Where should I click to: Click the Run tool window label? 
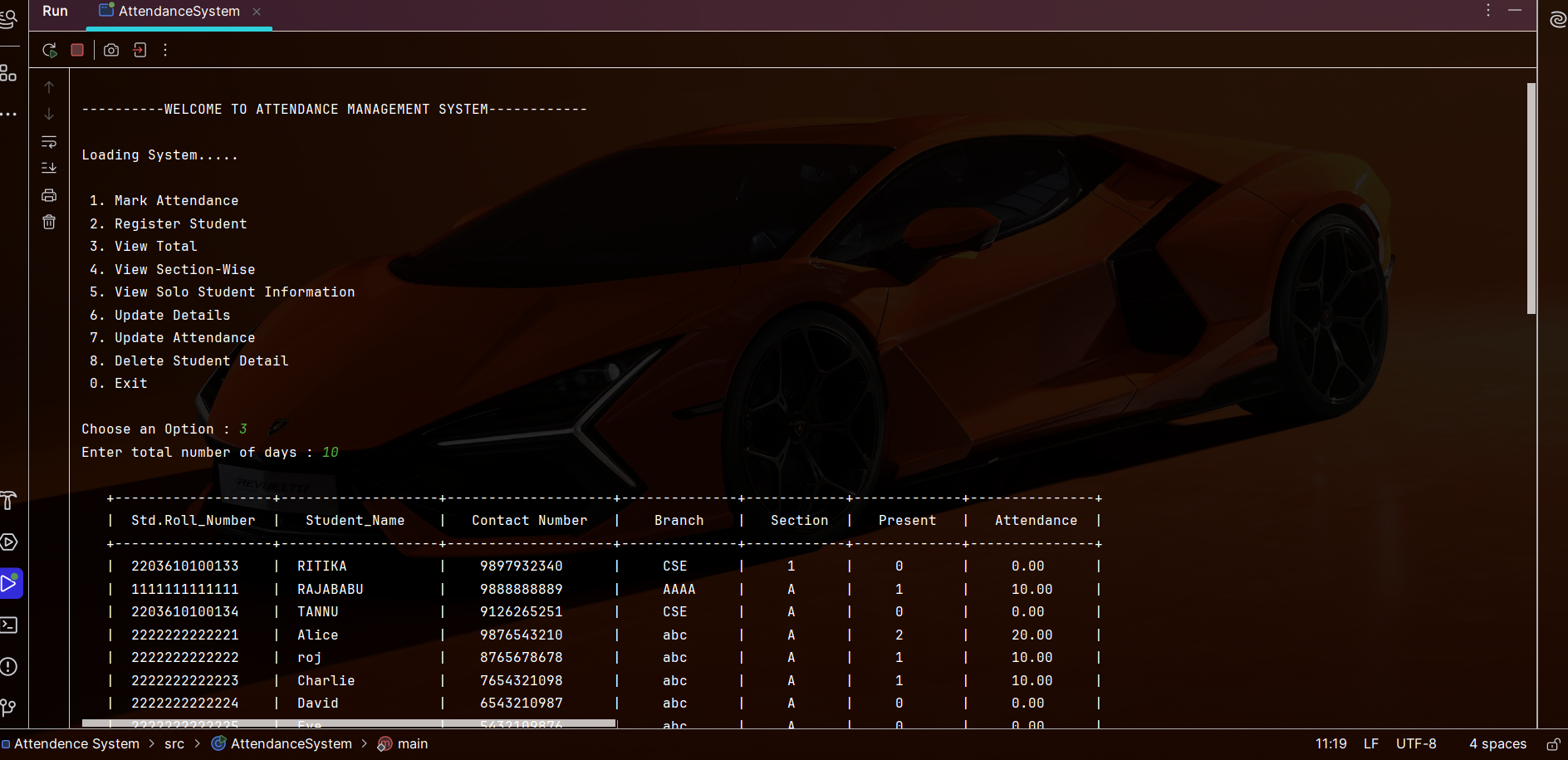click(55, 11)
